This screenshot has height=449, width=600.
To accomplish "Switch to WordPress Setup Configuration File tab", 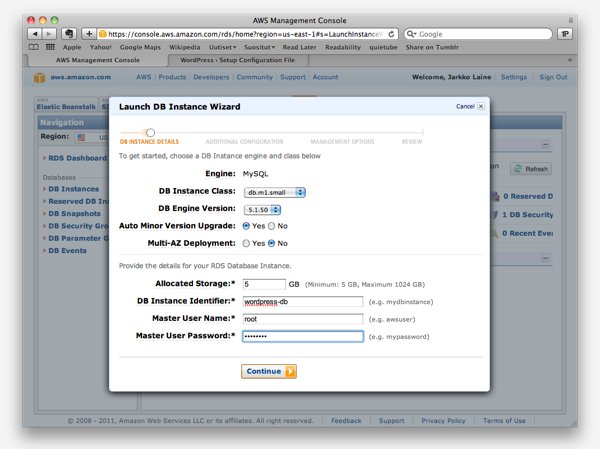I will pyautogui.click(x=215, y=60).
